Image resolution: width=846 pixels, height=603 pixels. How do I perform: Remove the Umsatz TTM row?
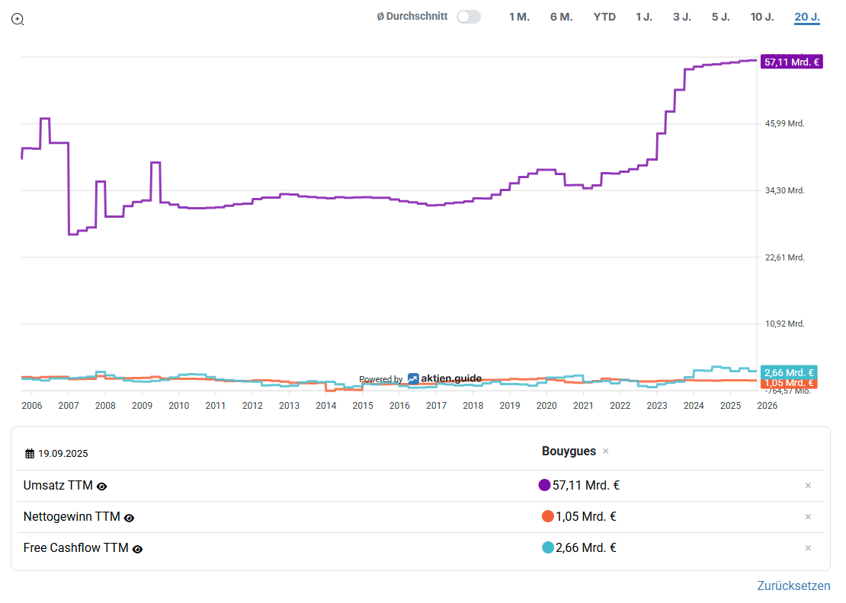808,486
